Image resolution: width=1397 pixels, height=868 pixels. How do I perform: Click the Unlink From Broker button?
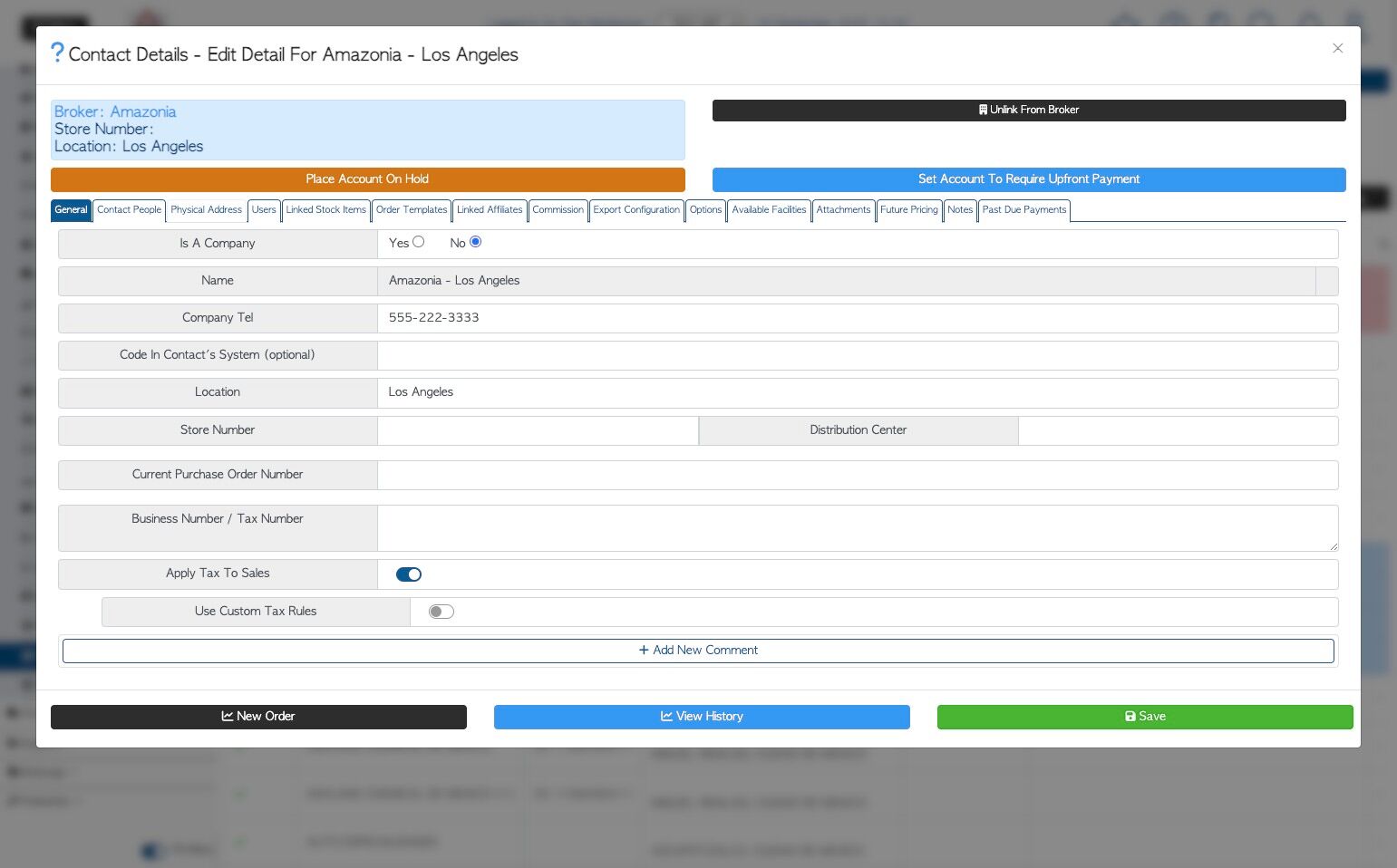pos(1029,110)
